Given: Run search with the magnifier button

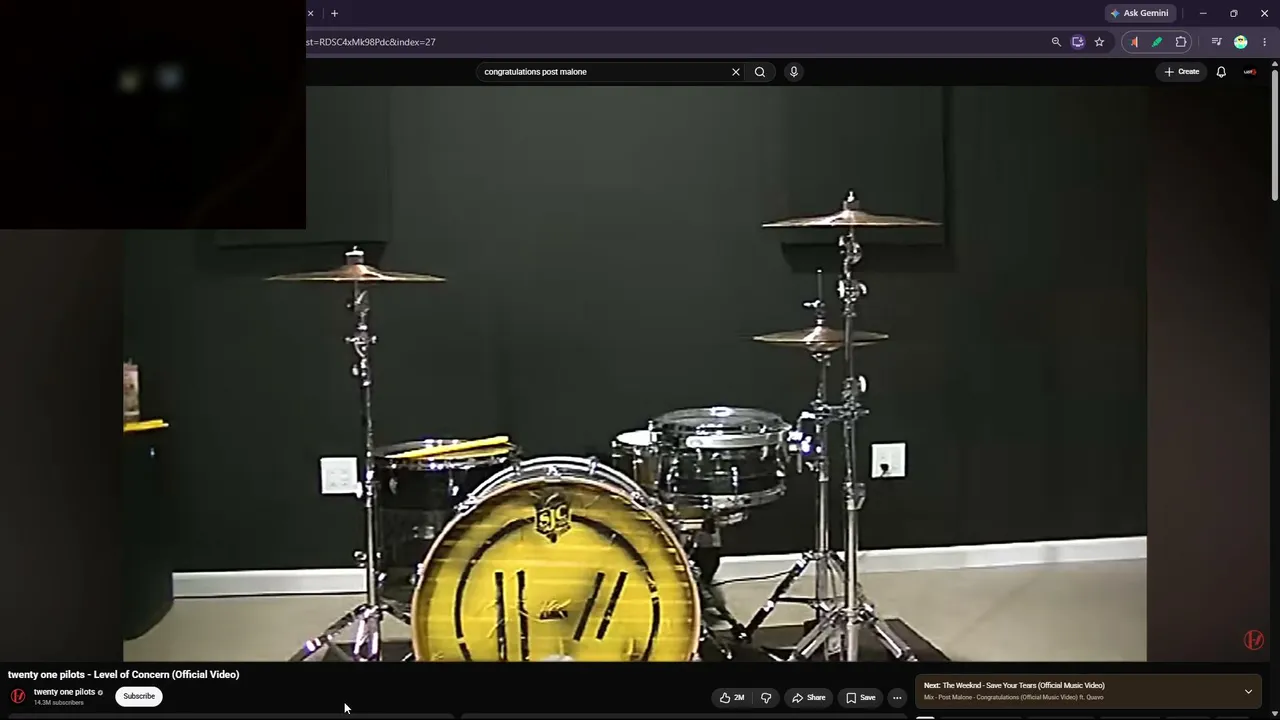Looking at the screenshot, I should coord(760,72).
